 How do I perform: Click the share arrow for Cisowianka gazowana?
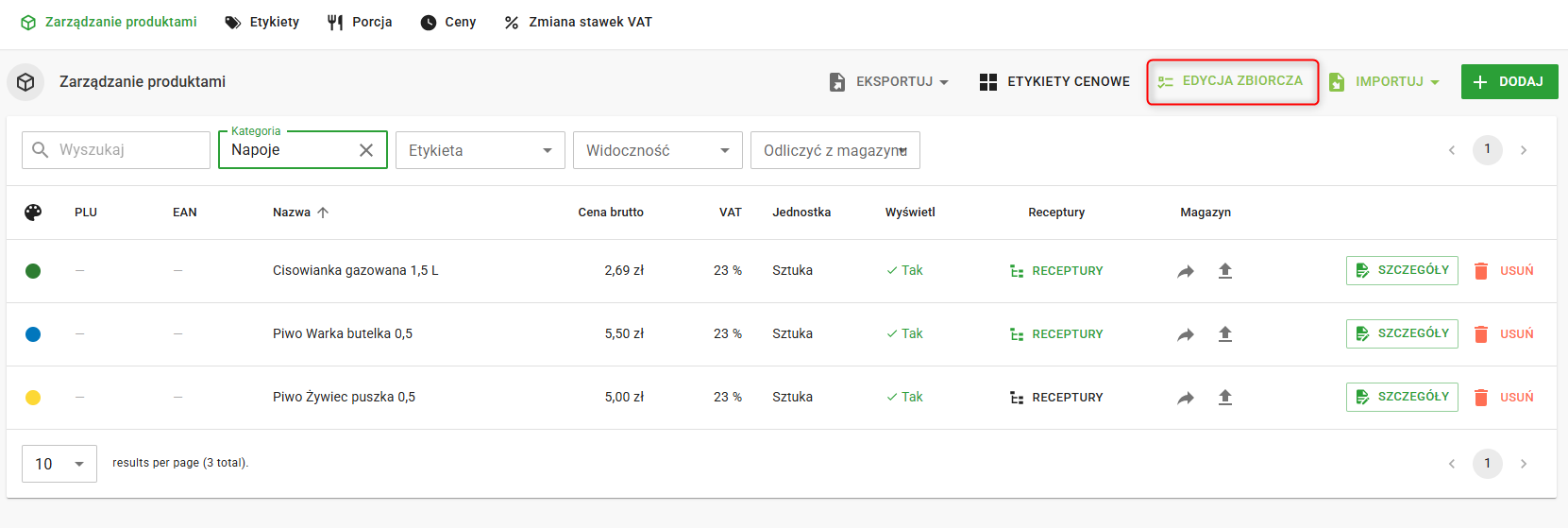(x=1186, y=271)
